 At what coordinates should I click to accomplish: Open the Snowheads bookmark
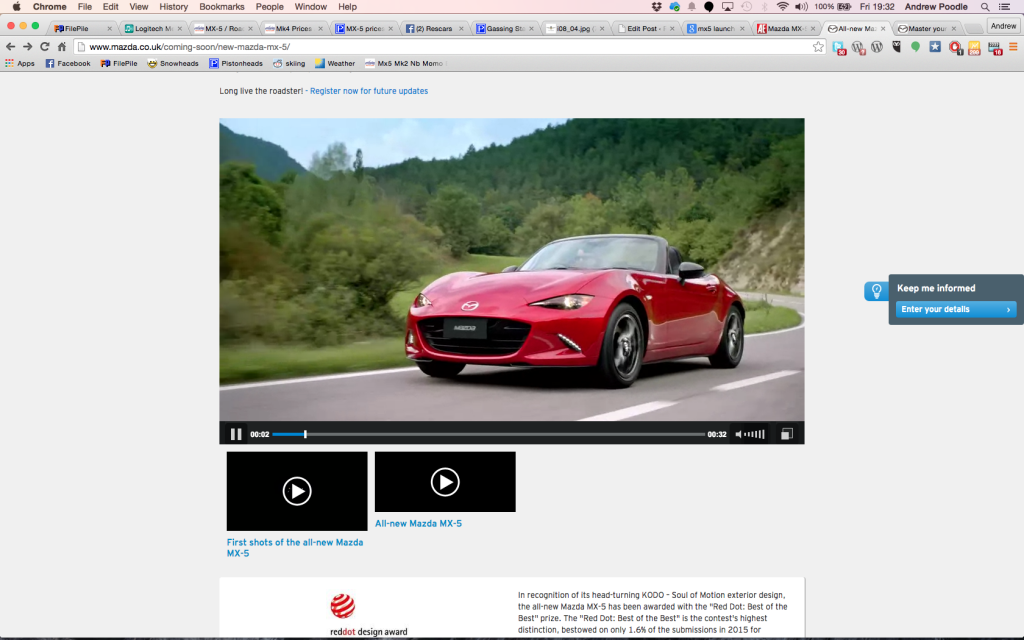click(x=173, y=63)
